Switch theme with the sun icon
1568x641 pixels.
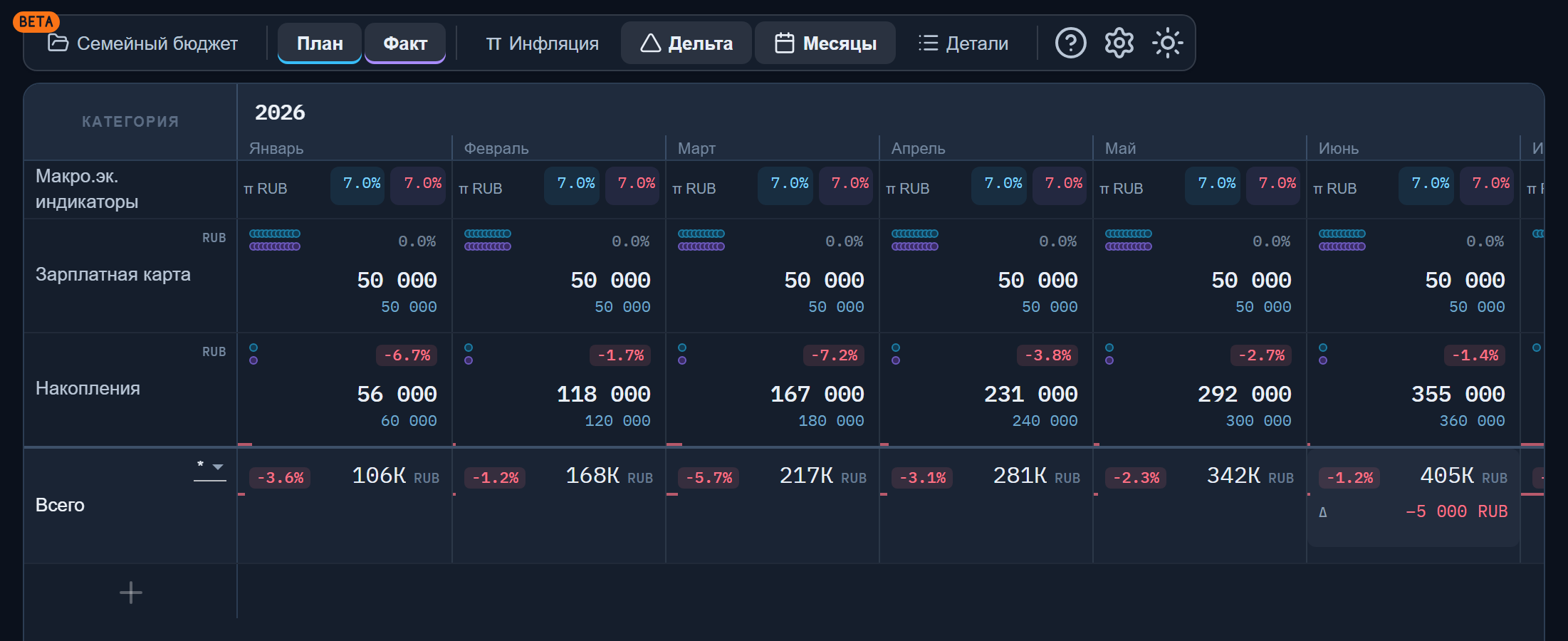click(x=1167, y=43)
